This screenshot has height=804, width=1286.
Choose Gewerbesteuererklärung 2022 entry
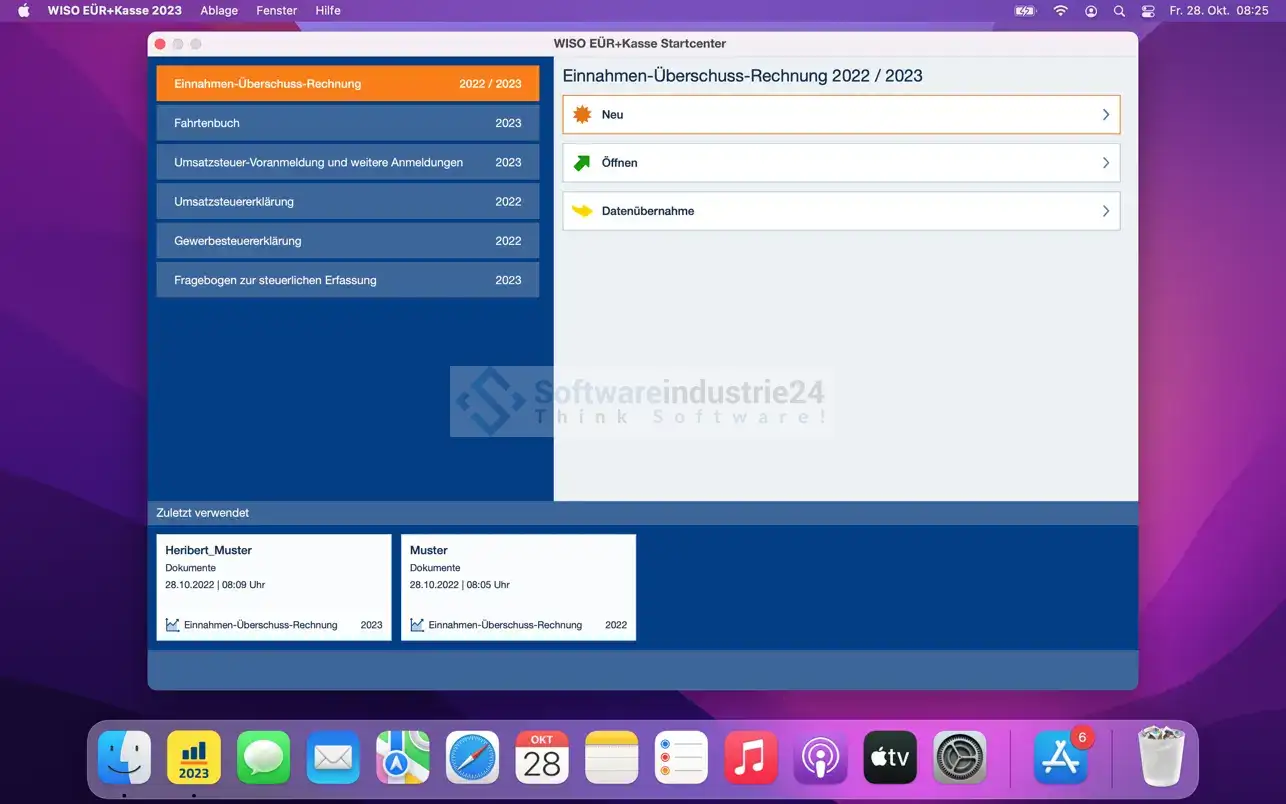click(x=347, y=241)
